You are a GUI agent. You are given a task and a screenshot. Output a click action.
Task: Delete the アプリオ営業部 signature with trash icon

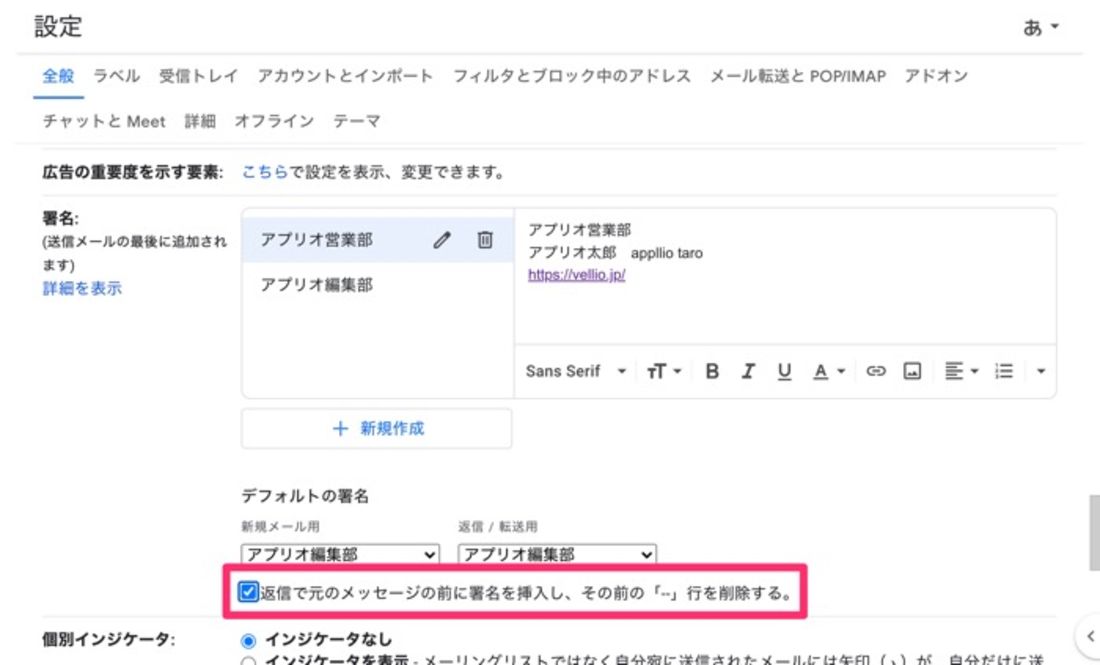click(x=485, y=240)
